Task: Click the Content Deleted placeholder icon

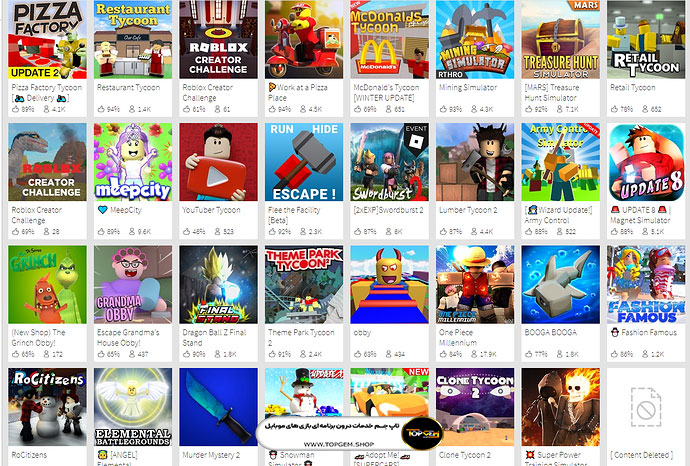Action: [x=646, y=407]
